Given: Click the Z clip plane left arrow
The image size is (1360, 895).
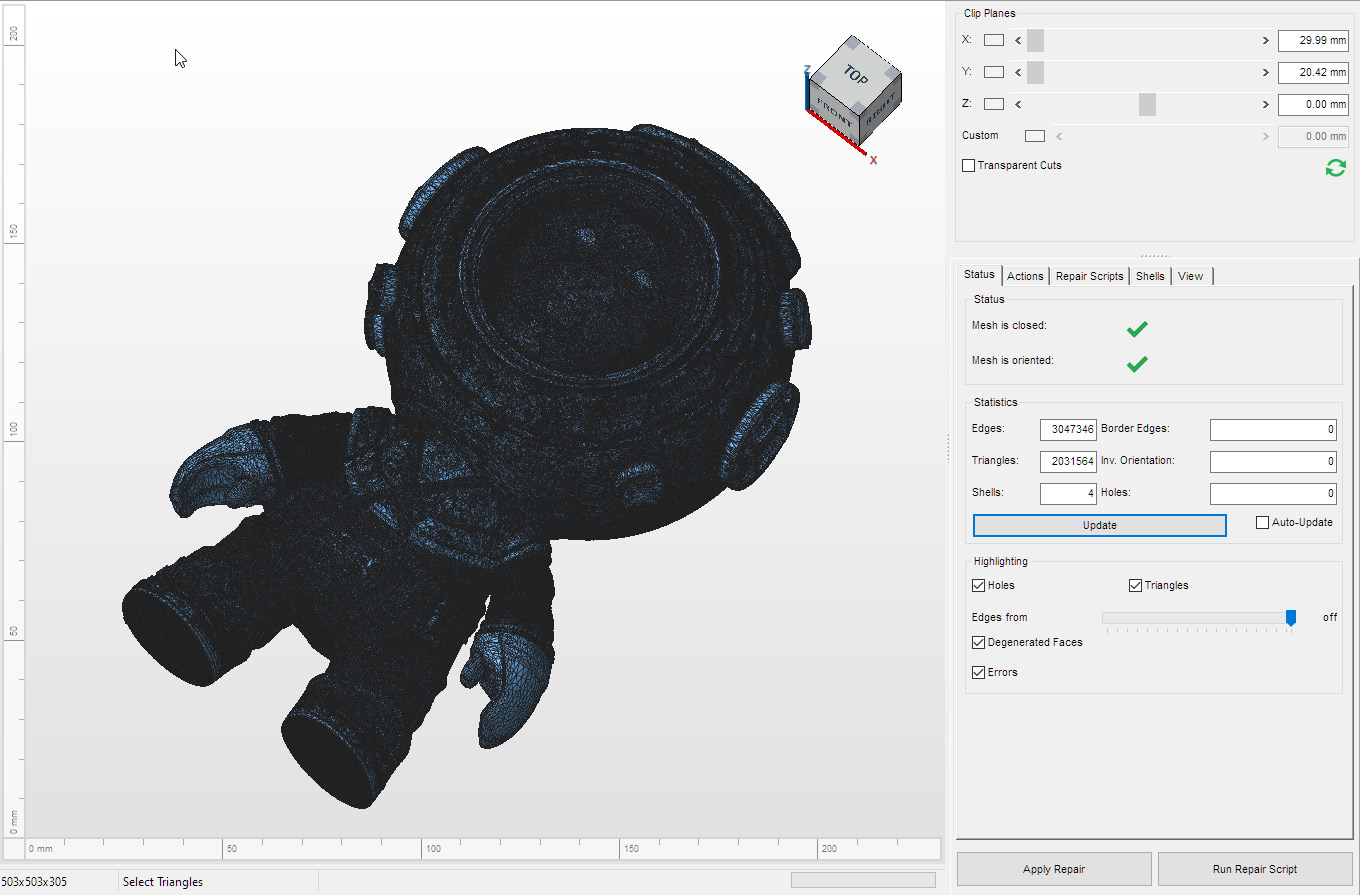Looking at the screenshot, I should (x=1018, y=104).
